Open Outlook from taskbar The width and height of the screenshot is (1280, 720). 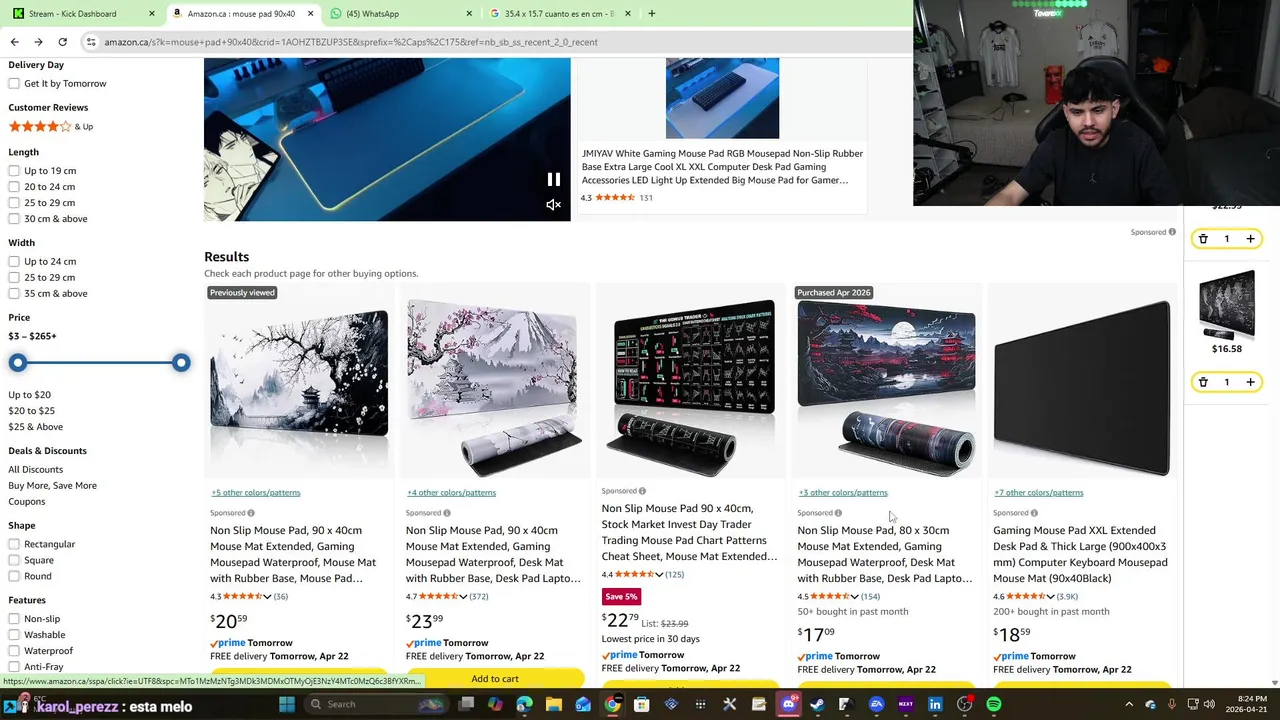[x=583, y=704]
